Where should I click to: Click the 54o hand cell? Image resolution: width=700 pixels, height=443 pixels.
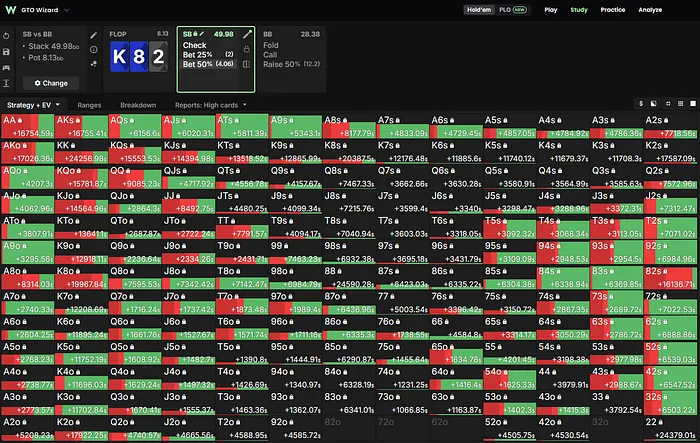(x=510, y=378)
